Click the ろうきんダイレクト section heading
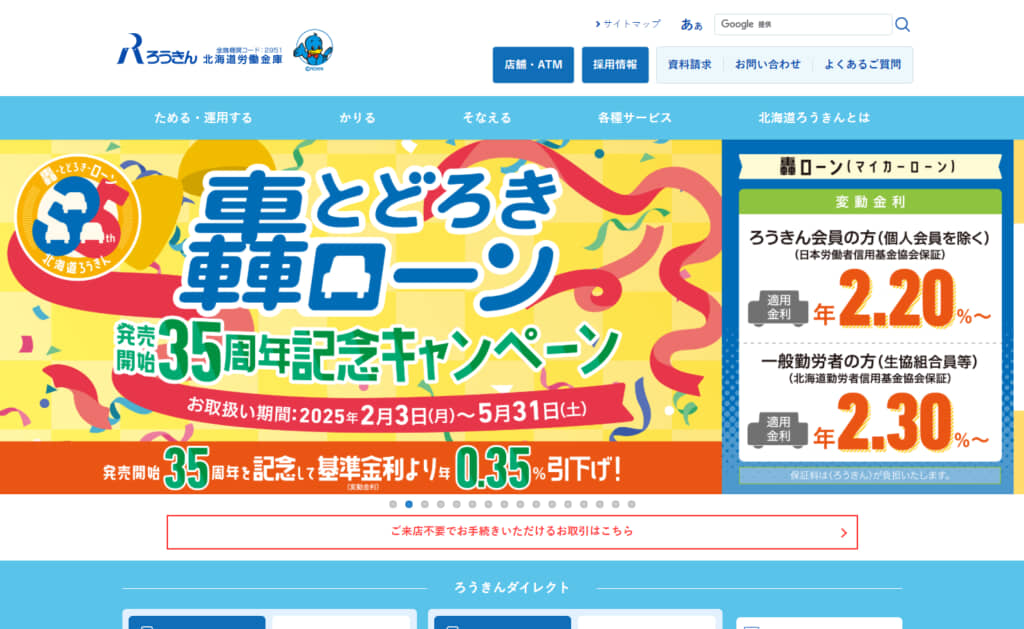The width and height of the screenshot is (1024, 629). 512,588
